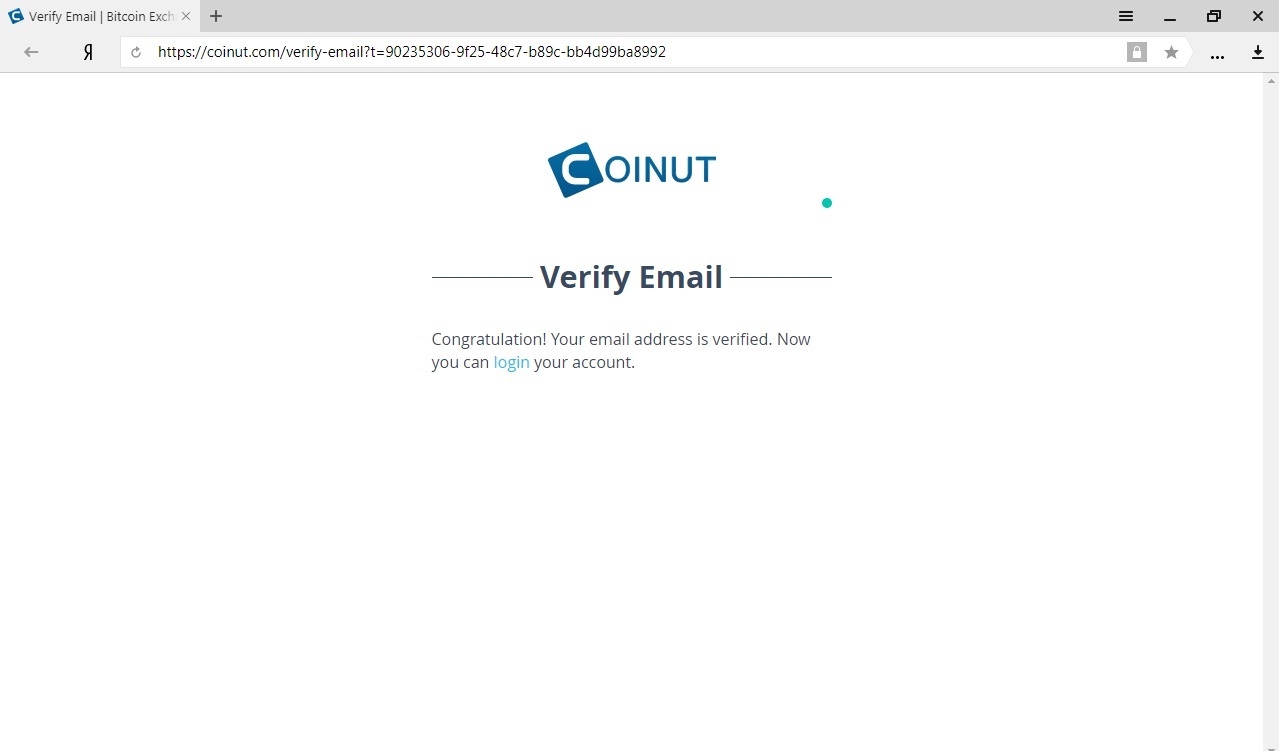
Task: Click the scrollbar up arrow
Action: pos(1271,79)
